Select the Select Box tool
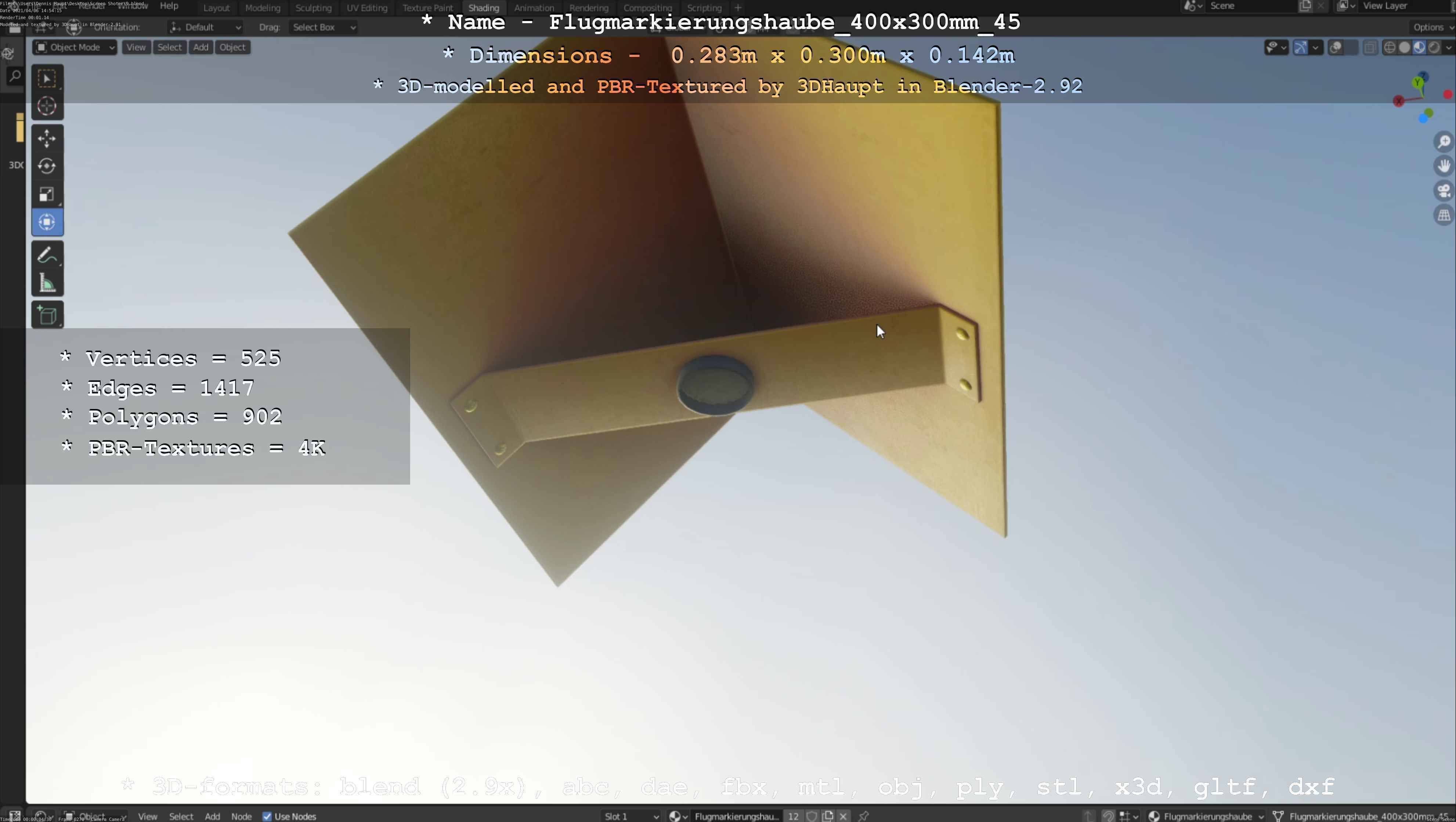Viewport: 1456px width, 822px height. [x=47, y=78]
